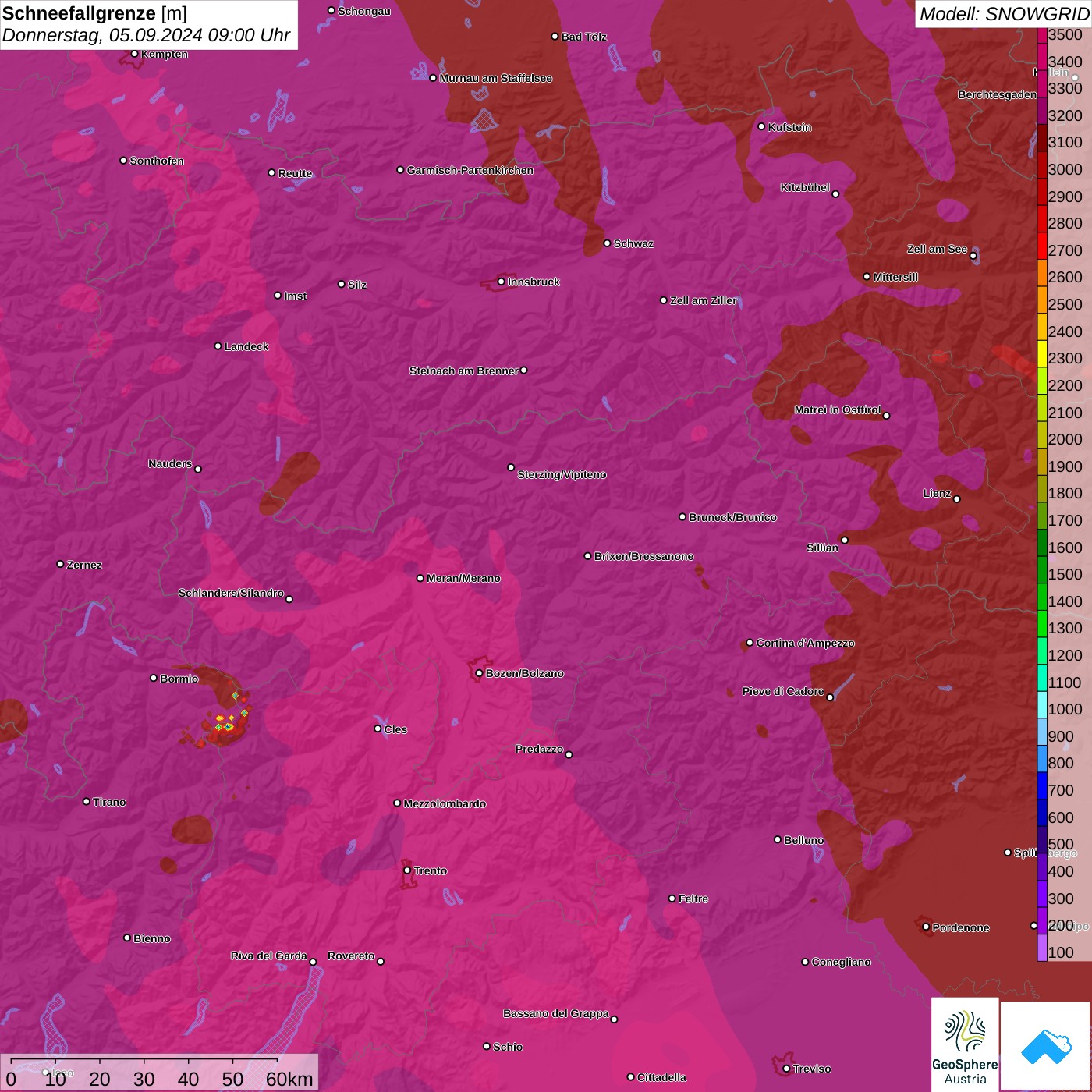This screenshot has width=1092, height=1092.
Task: Select the "Zell am See" label
Action: [x=937, y=249]
